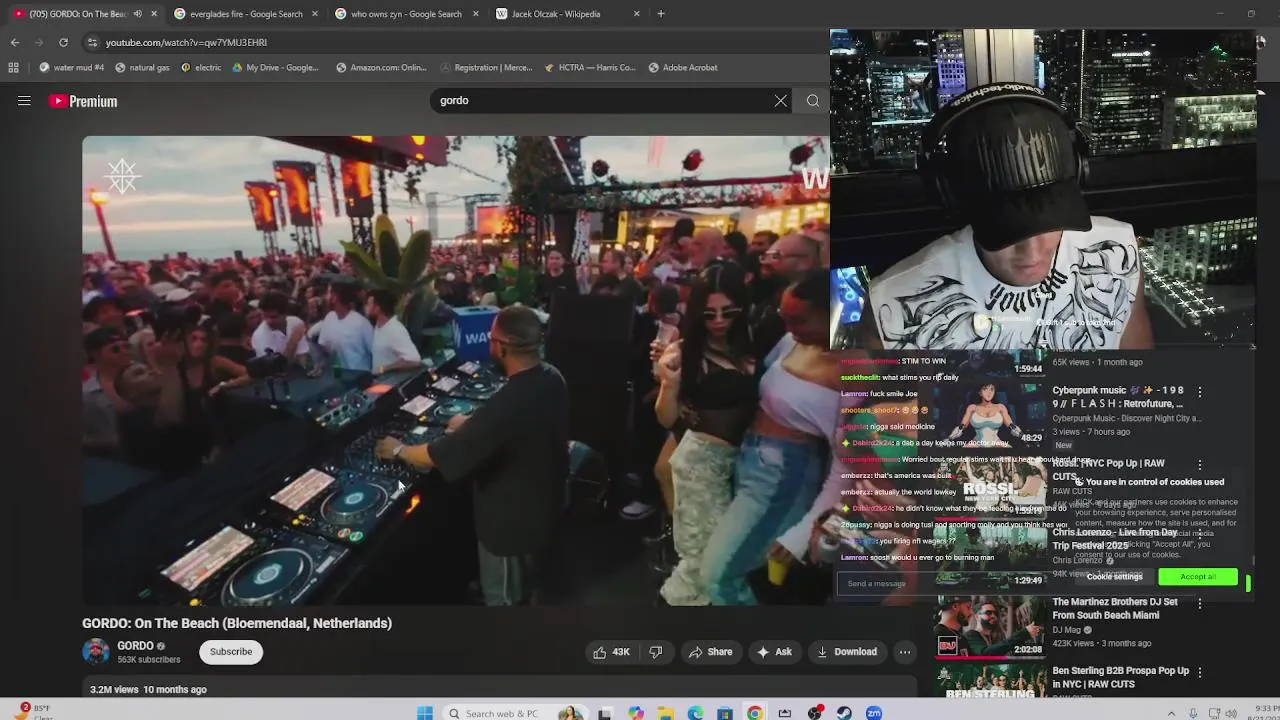The width and height of the screenshot is (1280, 720).
Task: Open Steam from the taskbar
Action: click(844, 713)
